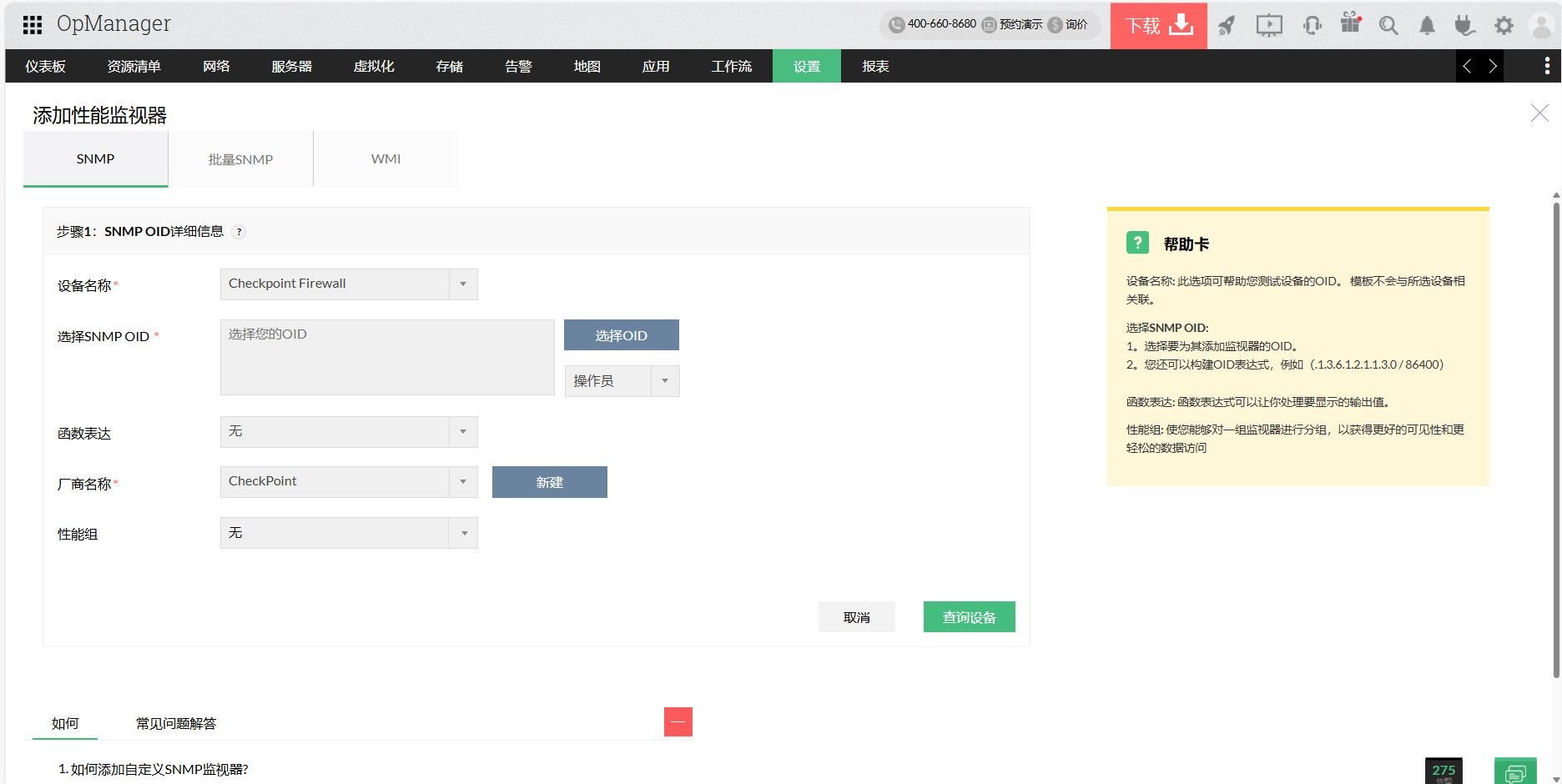Open the 地图 menu
Viewport: 1562px width, 784px height.
587,66
